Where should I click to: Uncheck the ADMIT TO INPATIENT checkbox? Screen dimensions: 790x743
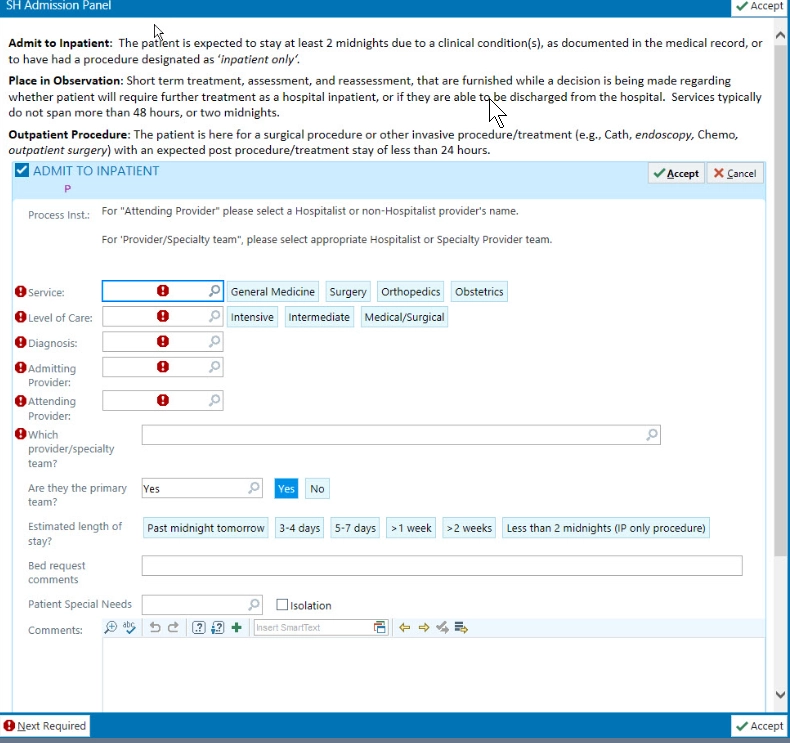click(21, 171)
